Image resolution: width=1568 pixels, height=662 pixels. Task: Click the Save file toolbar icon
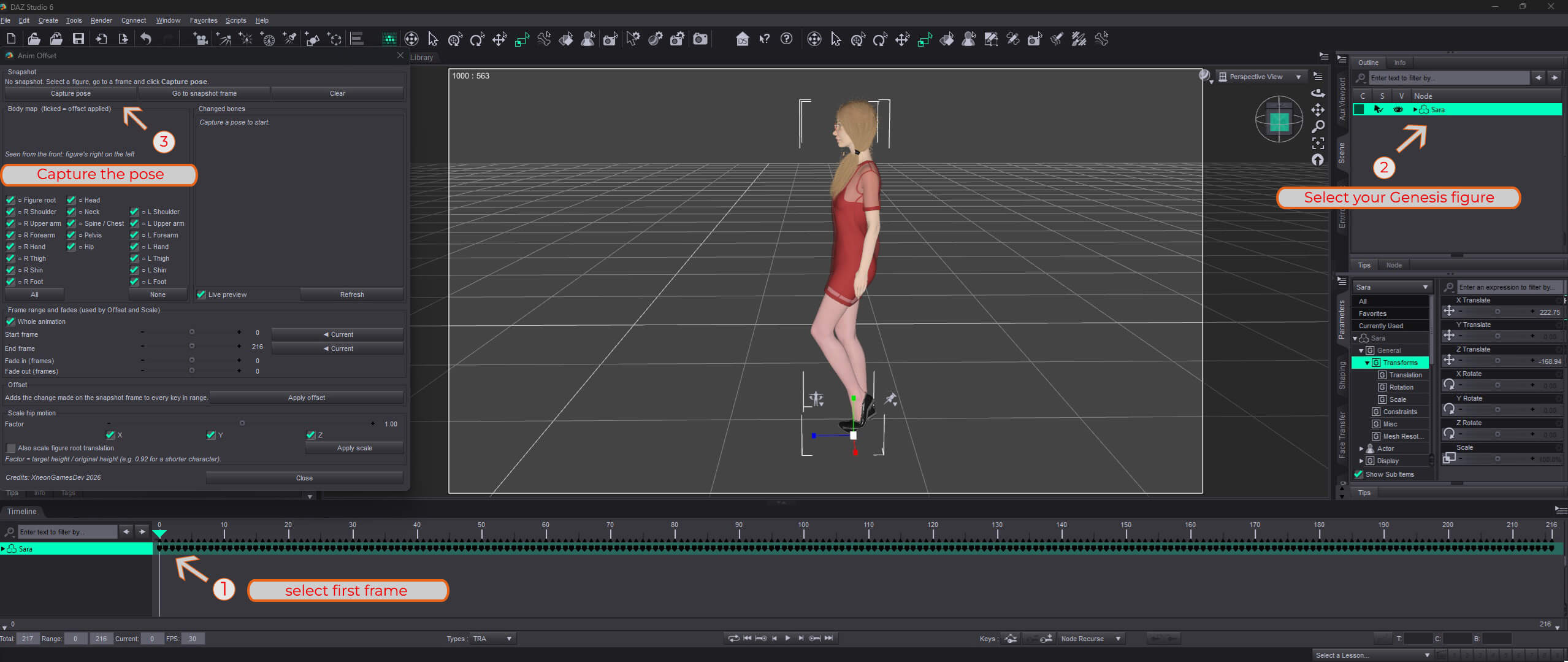[78, 39]
